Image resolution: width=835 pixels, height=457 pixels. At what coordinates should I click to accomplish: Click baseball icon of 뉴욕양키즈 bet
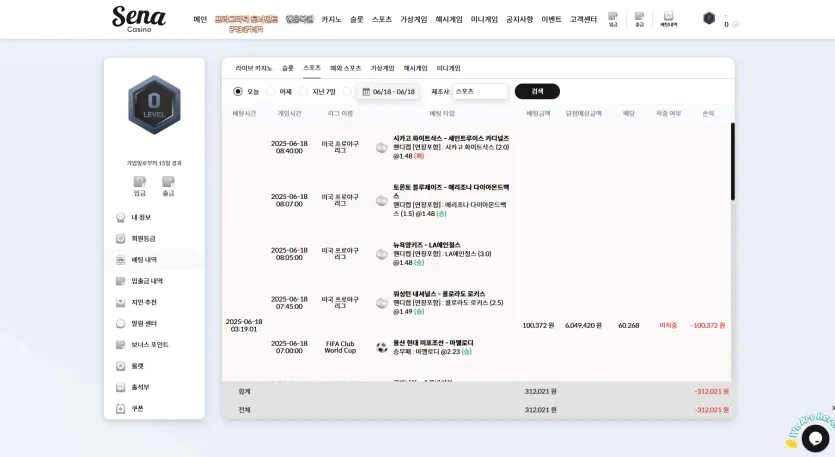tap(381, 254)
